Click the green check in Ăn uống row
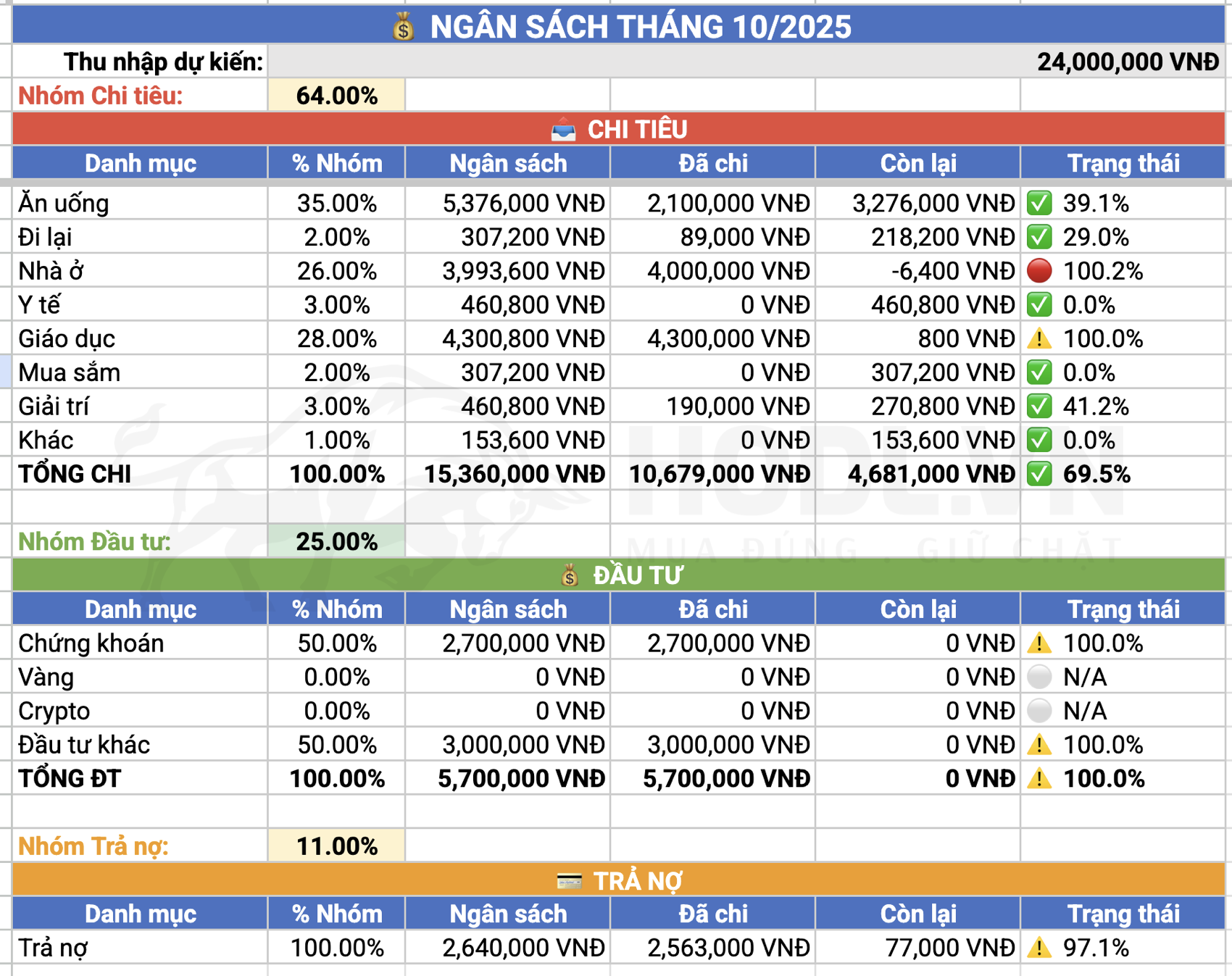The width and height of the screenshot is (1232, 976). pyautogui.click(x=1039, y=204)
